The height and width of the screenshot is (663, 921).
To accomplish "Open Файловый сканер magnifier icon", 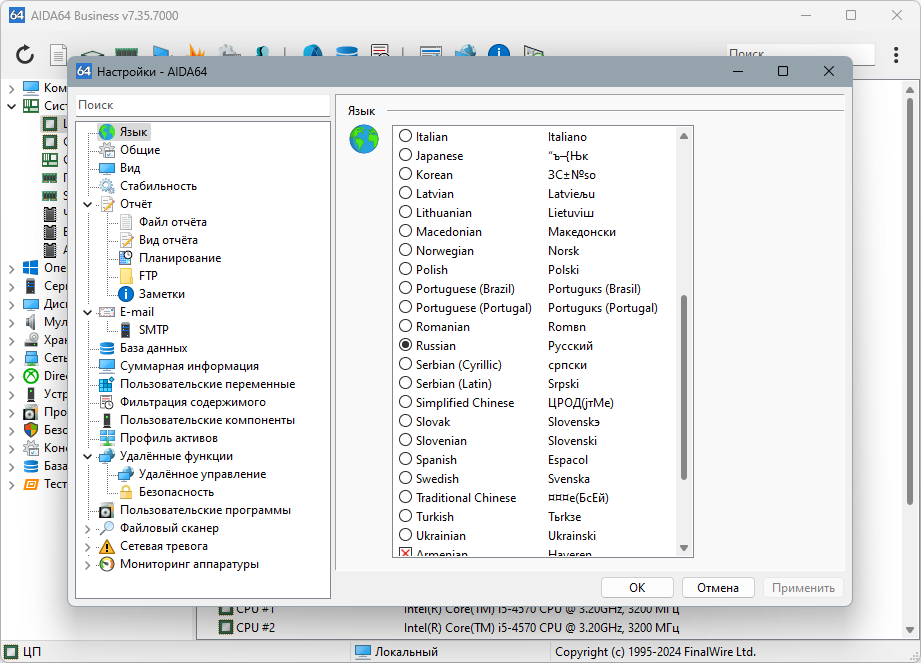I will [107, 529].
